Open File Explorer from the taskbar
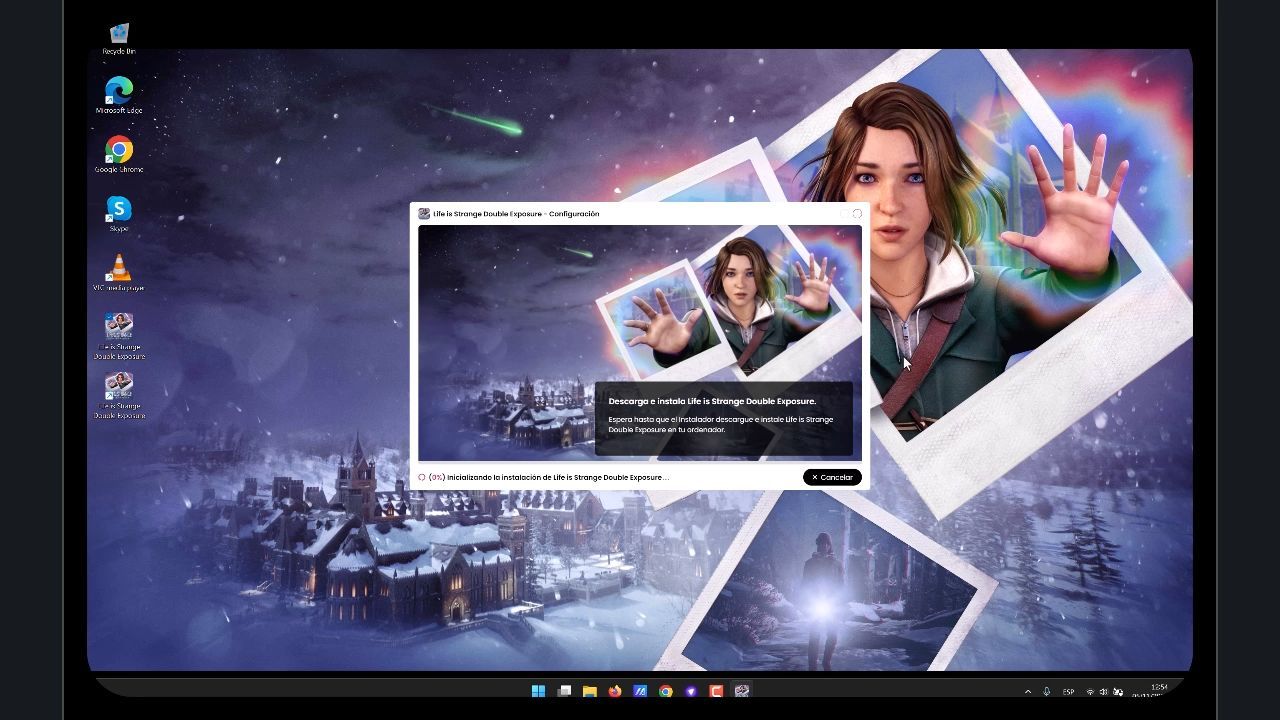This screenshot has width=1280, height=720. pos(590,691)
